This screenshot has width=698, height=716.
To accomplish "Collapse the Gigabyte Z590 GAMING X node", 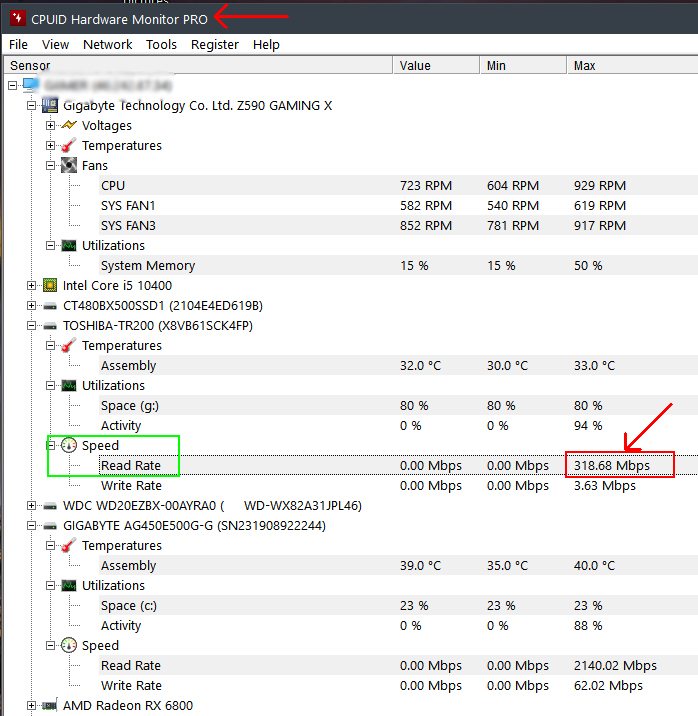I will [x=31, y=105].
